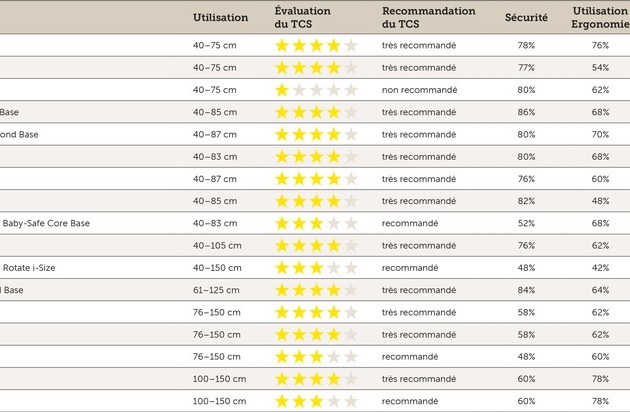Screen dimensions: 630x412
Task: Click the 42% ergonomie value
Action: pos(600,268)
